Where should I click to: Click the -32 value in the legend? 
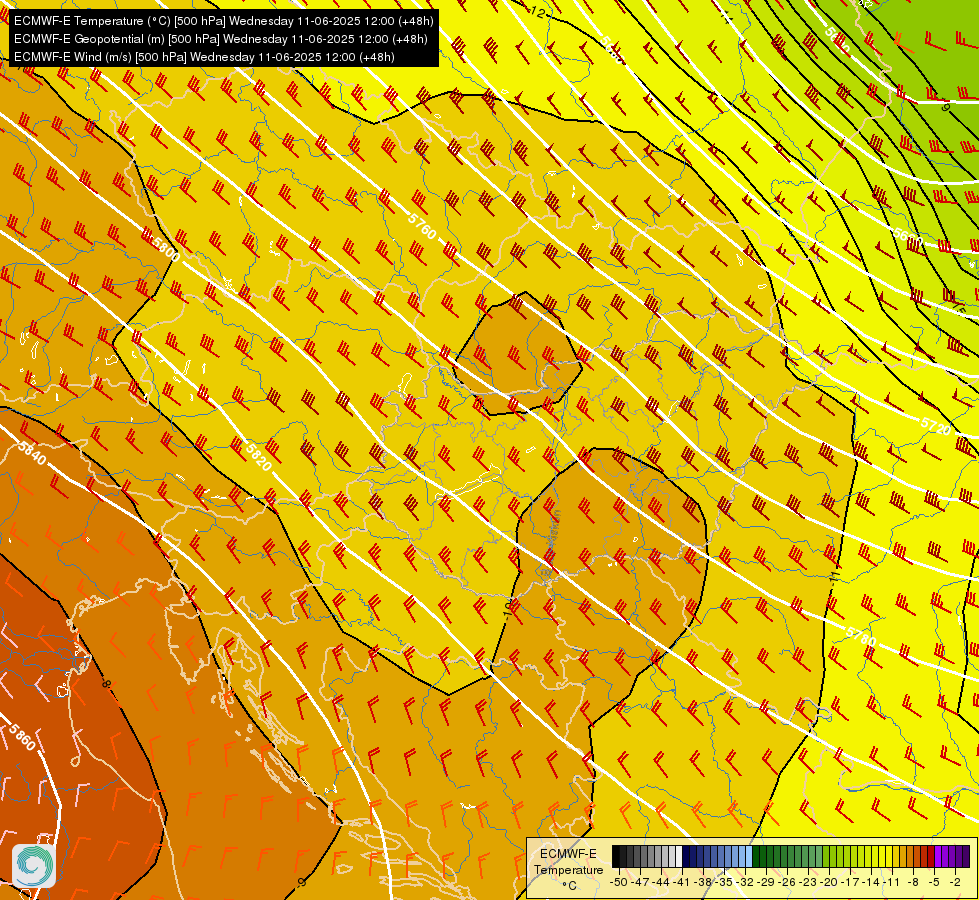pos(745,882)
